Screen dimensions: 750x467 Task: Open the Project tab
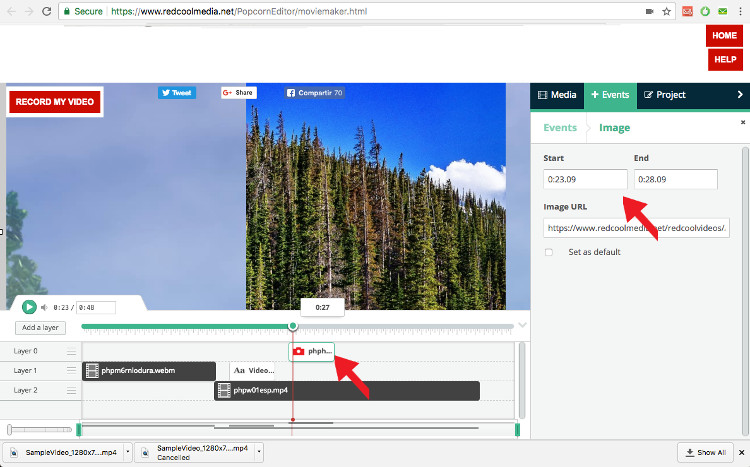(665, 95)
